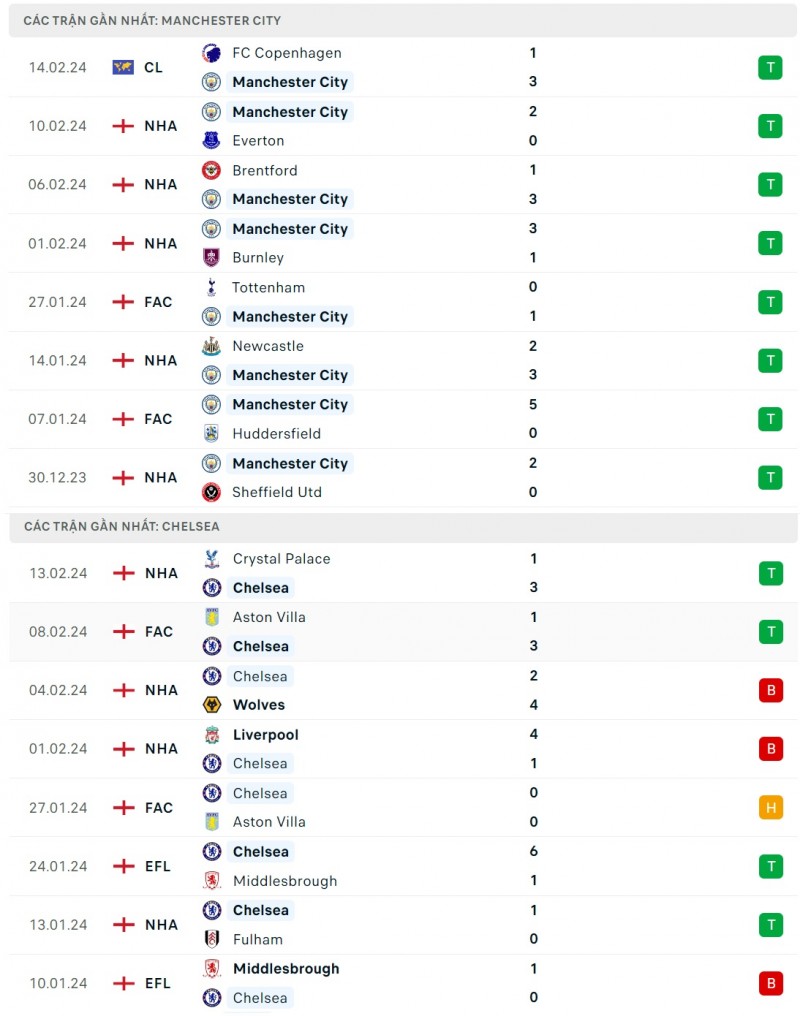The height and width of the screenshot is (1016, 800).
Task: Click the Tottenham club crest
Action: click(x=211, y=288)
